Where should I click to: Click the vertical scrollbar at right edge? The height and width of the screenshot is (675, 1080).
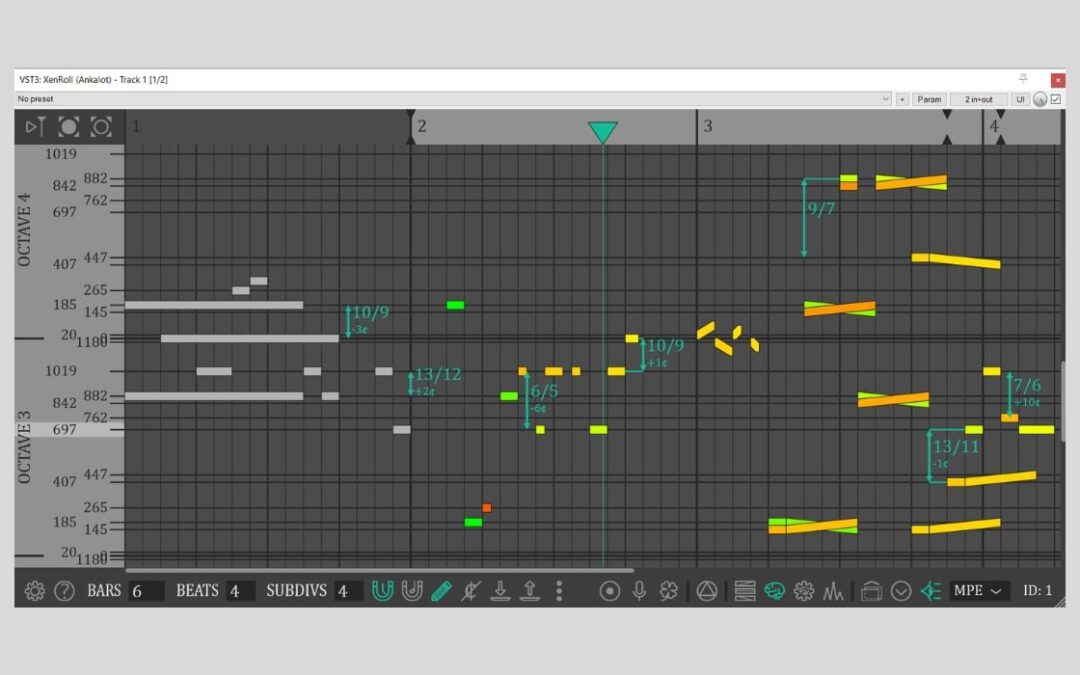coord(1063,401)
